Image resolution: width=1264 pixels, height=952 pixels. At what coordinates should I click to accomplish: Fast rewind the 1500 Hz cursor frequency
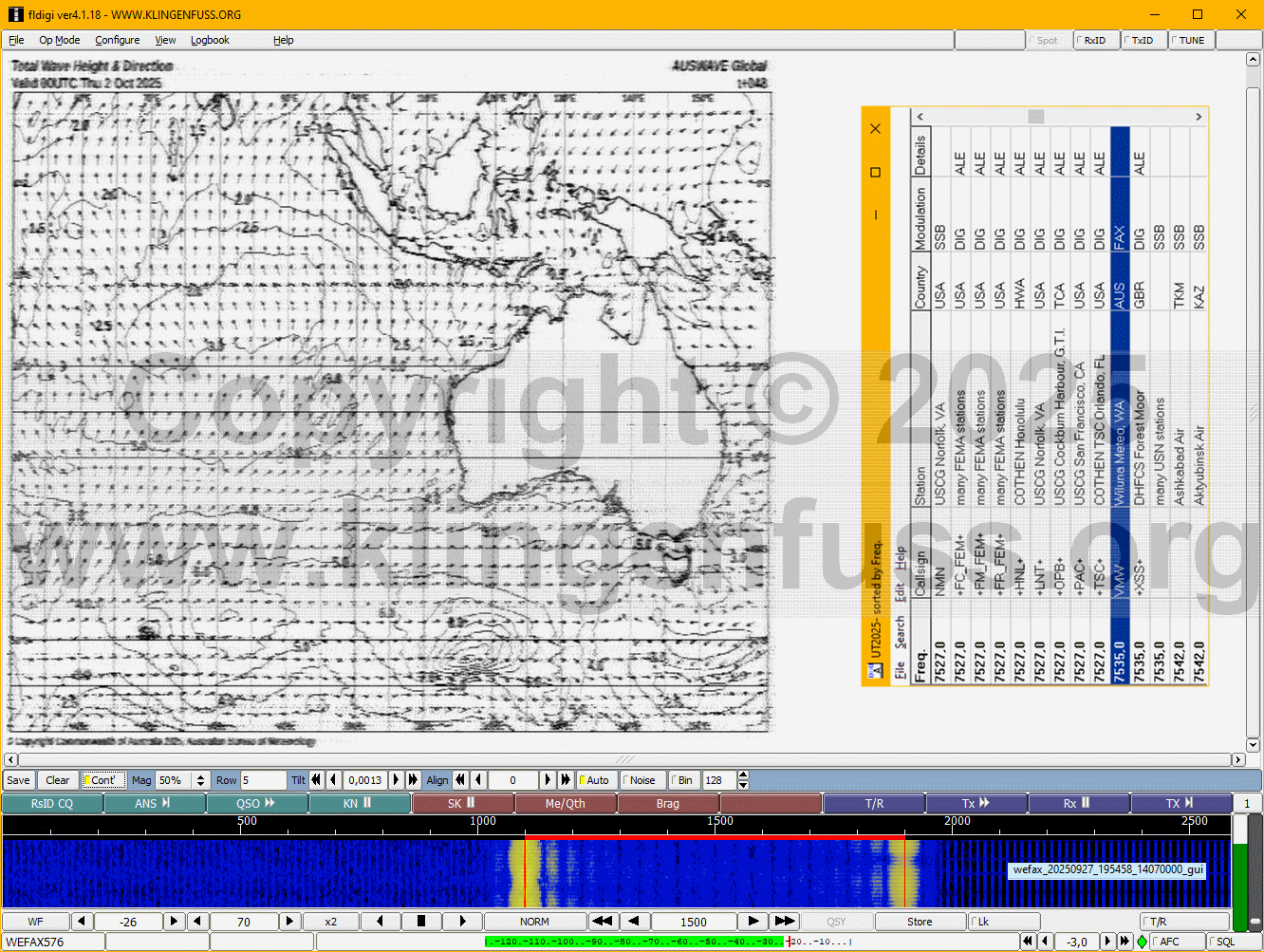tap(602, 922)
